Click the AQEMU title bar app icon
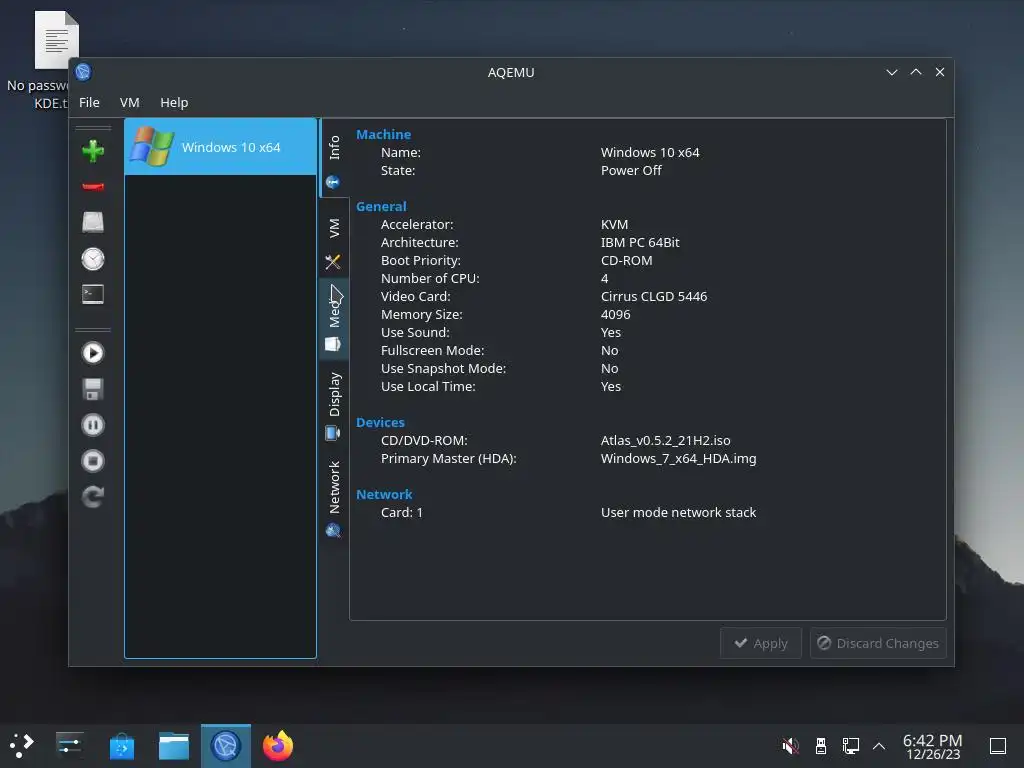 click(x=84, y=72)
